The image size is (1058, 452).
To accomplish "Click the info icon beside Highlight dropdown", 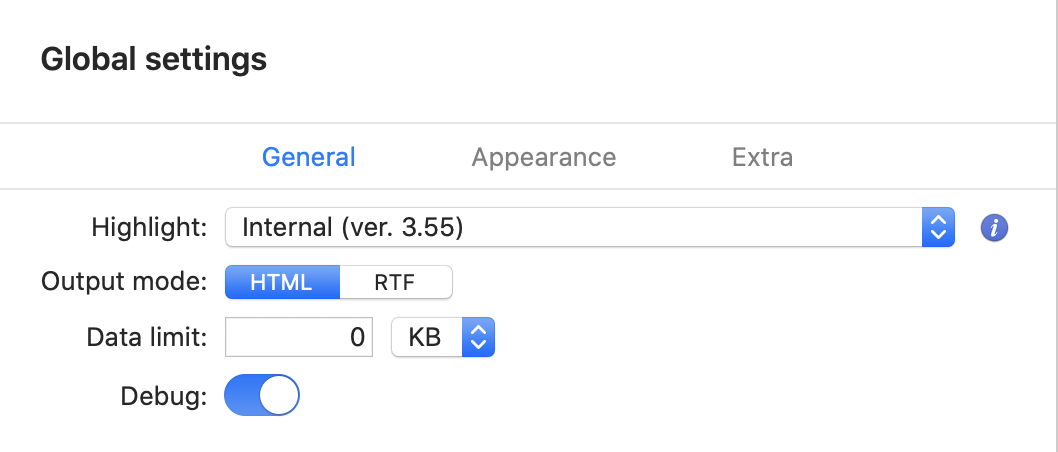I will click(x=993, y=228).
